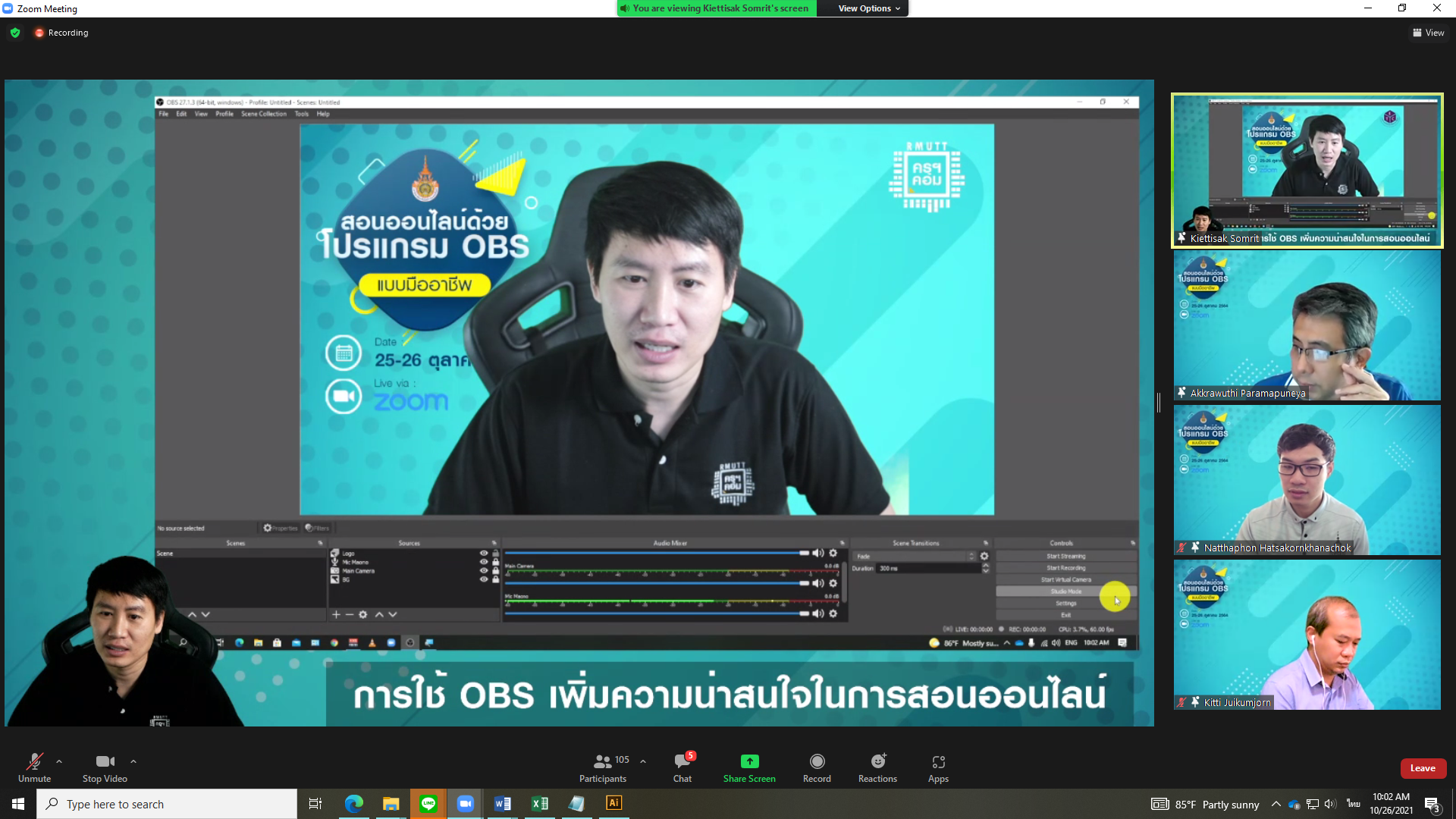Viewport: 1456px width, 819px height.
Task: Open the Windows notification center
Action: [1432, 804]
